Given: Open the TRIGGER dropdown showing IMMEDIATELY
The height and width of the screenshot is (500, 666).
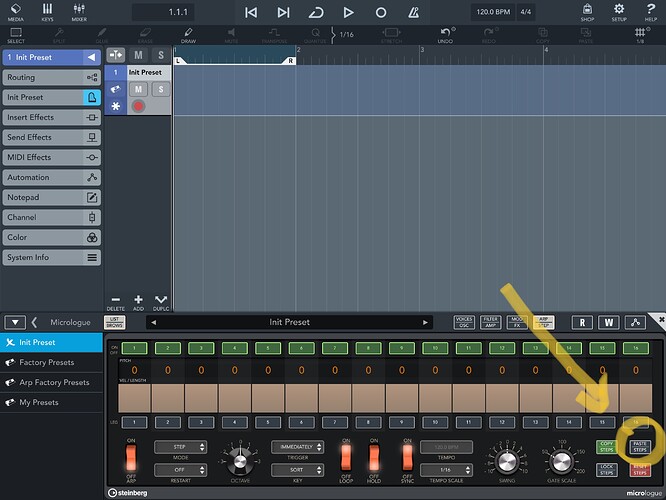Looking at the screenshot, I should click(297, 447).
